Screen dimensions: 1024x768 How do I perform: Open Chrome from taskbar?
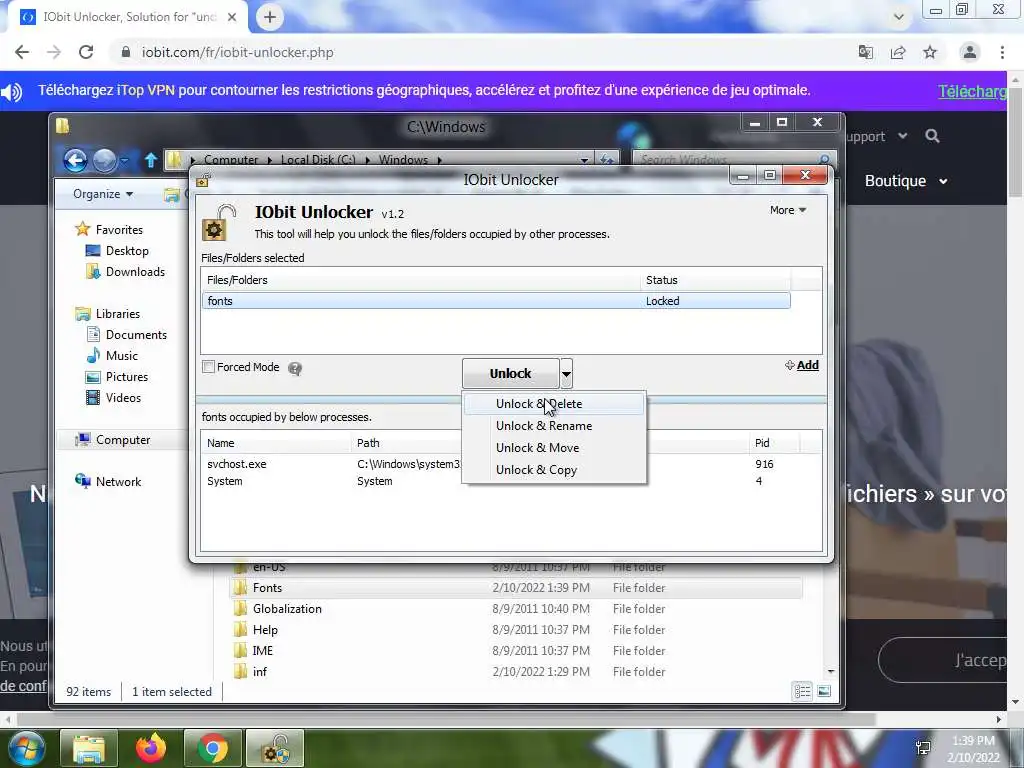(213, 748)
